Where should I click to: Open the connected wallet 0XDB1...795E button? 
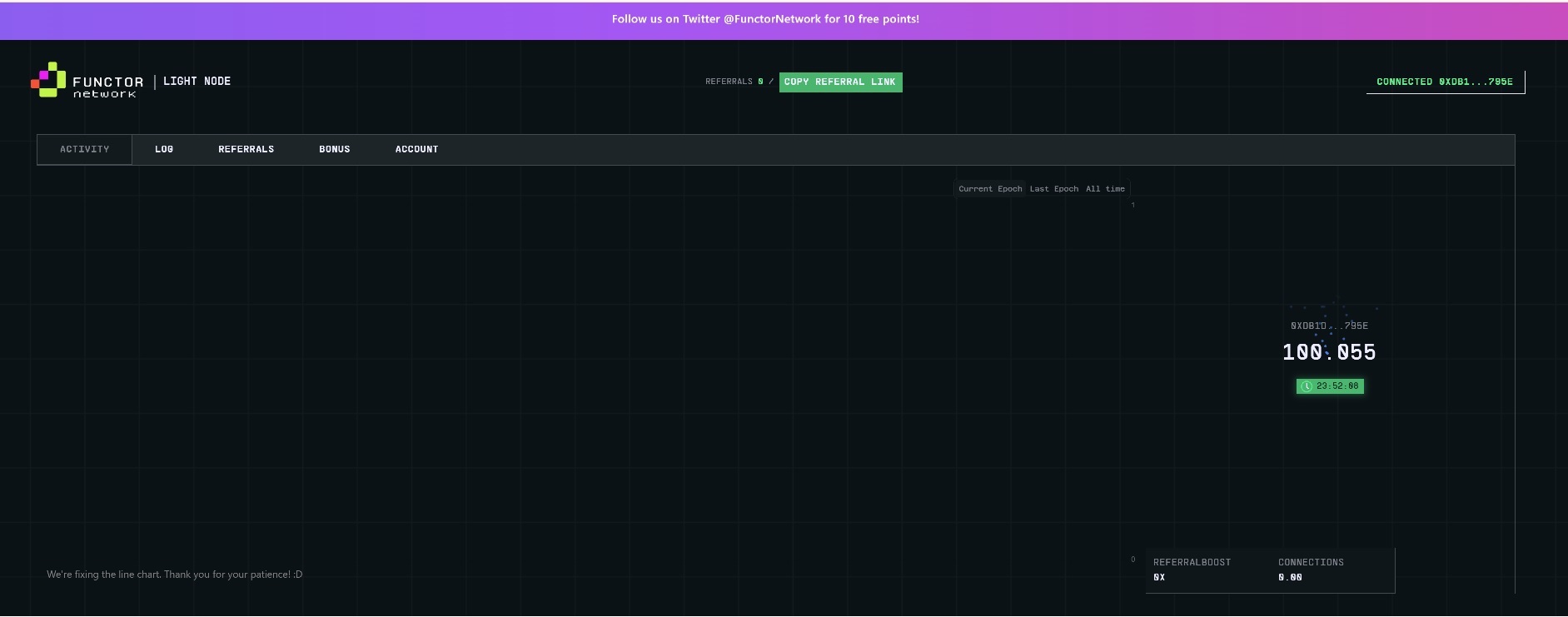point(1445,82)
